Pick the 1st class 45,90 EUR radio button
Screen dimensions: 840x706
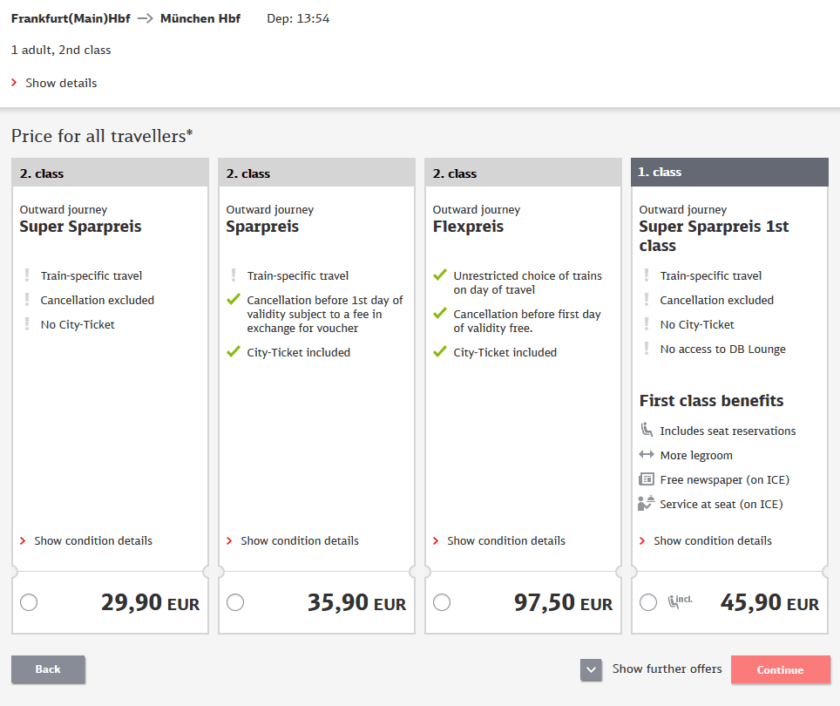pyautogui.click(x=648, y=602)
